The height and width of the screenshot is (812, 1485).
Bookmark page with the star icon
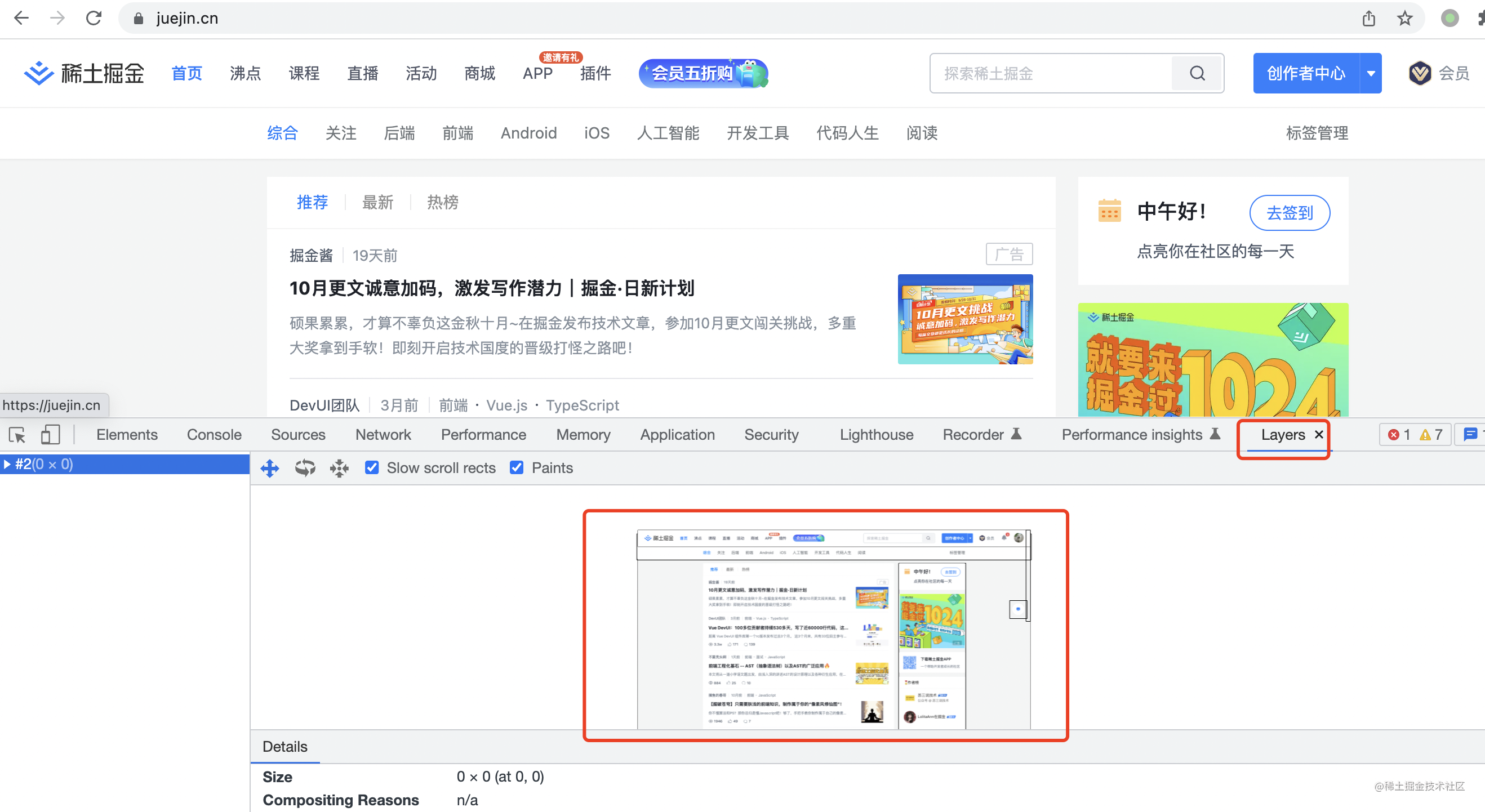[x=1404, y=19]
